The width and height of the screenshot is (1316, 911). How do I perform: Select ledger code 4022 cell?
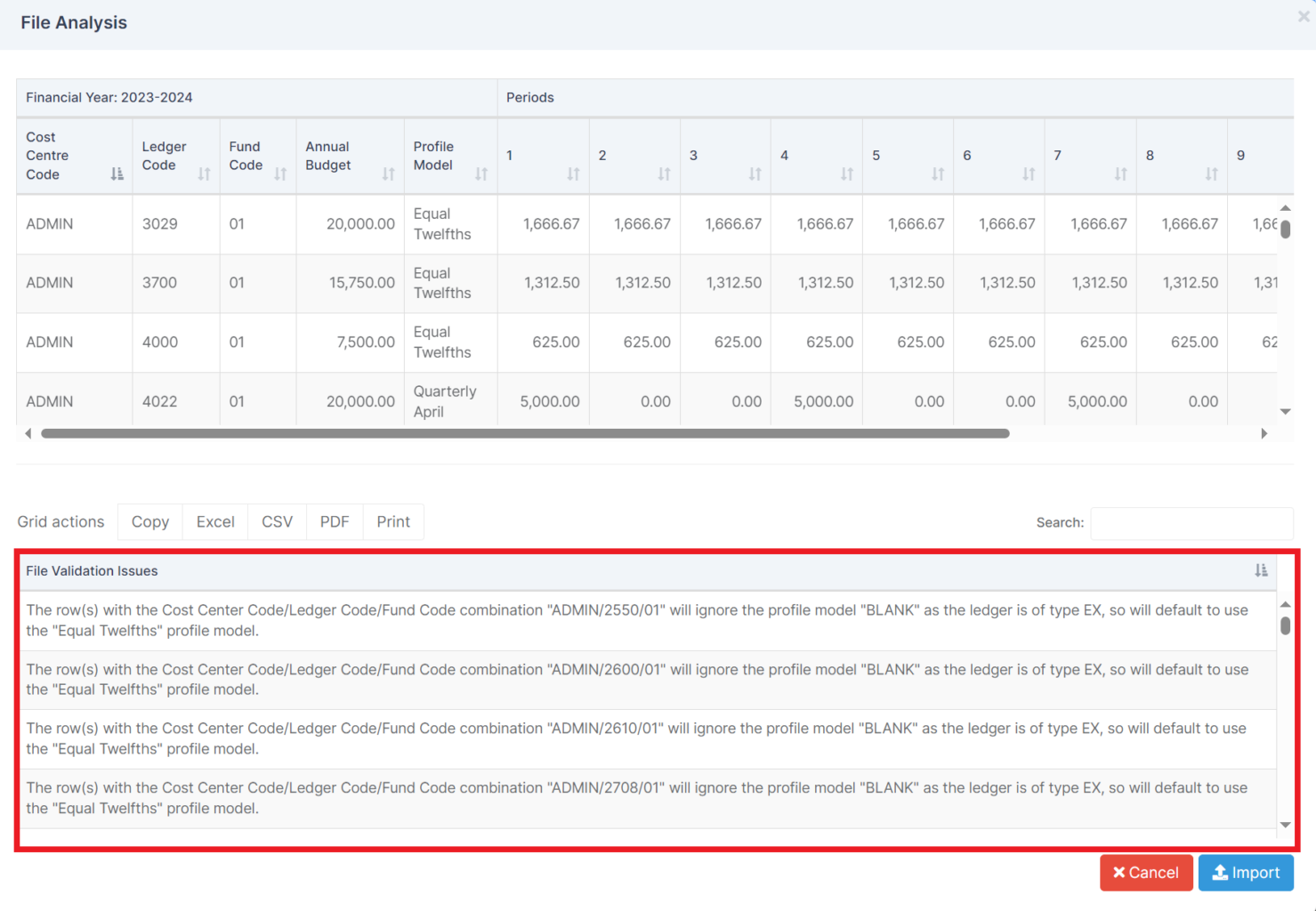click(176, 401)
